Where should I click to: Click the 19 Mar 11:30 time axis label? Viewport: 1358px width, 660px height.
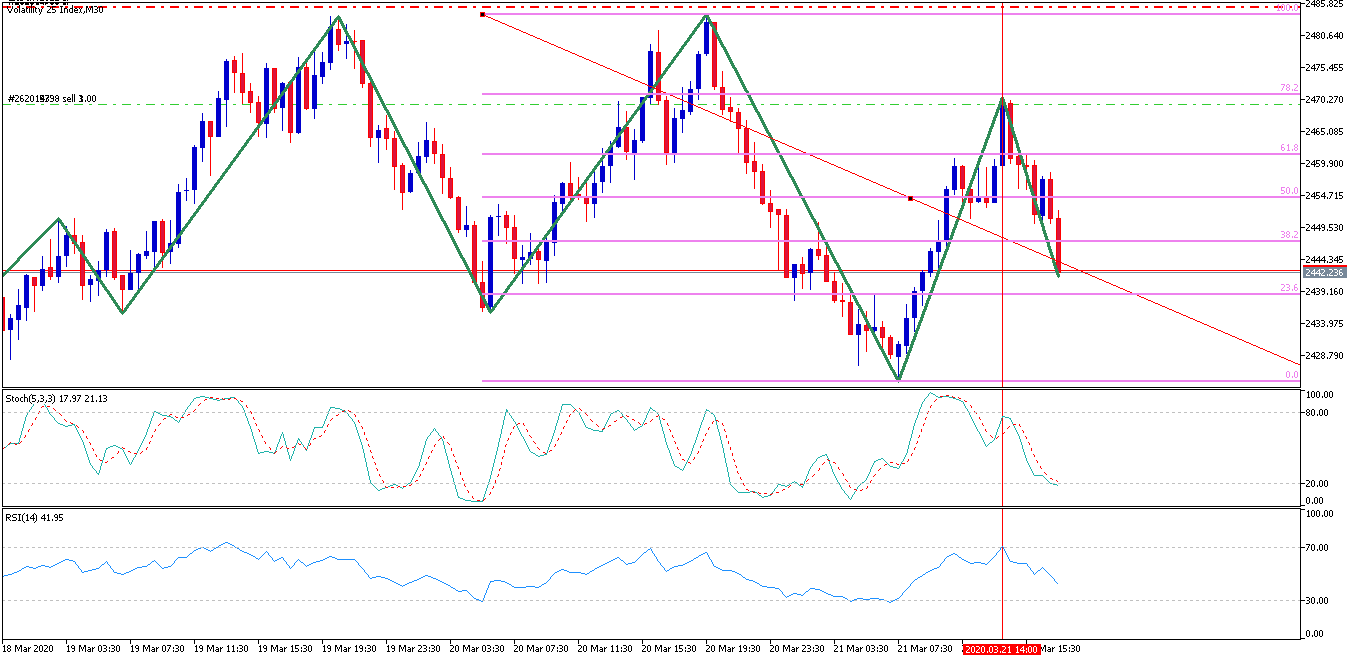(x=222, y=649)
